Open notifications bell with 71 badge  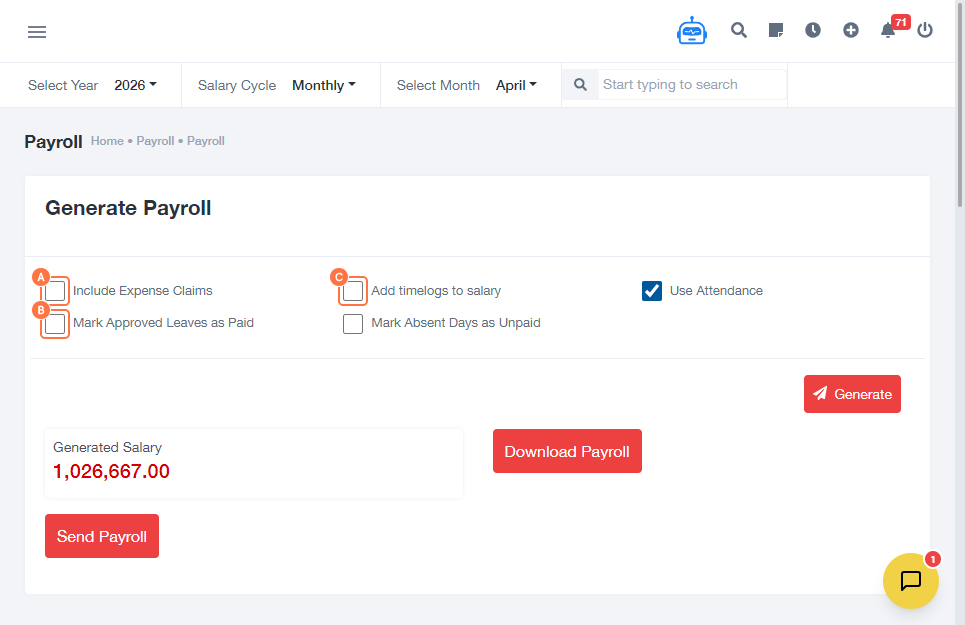888,30
